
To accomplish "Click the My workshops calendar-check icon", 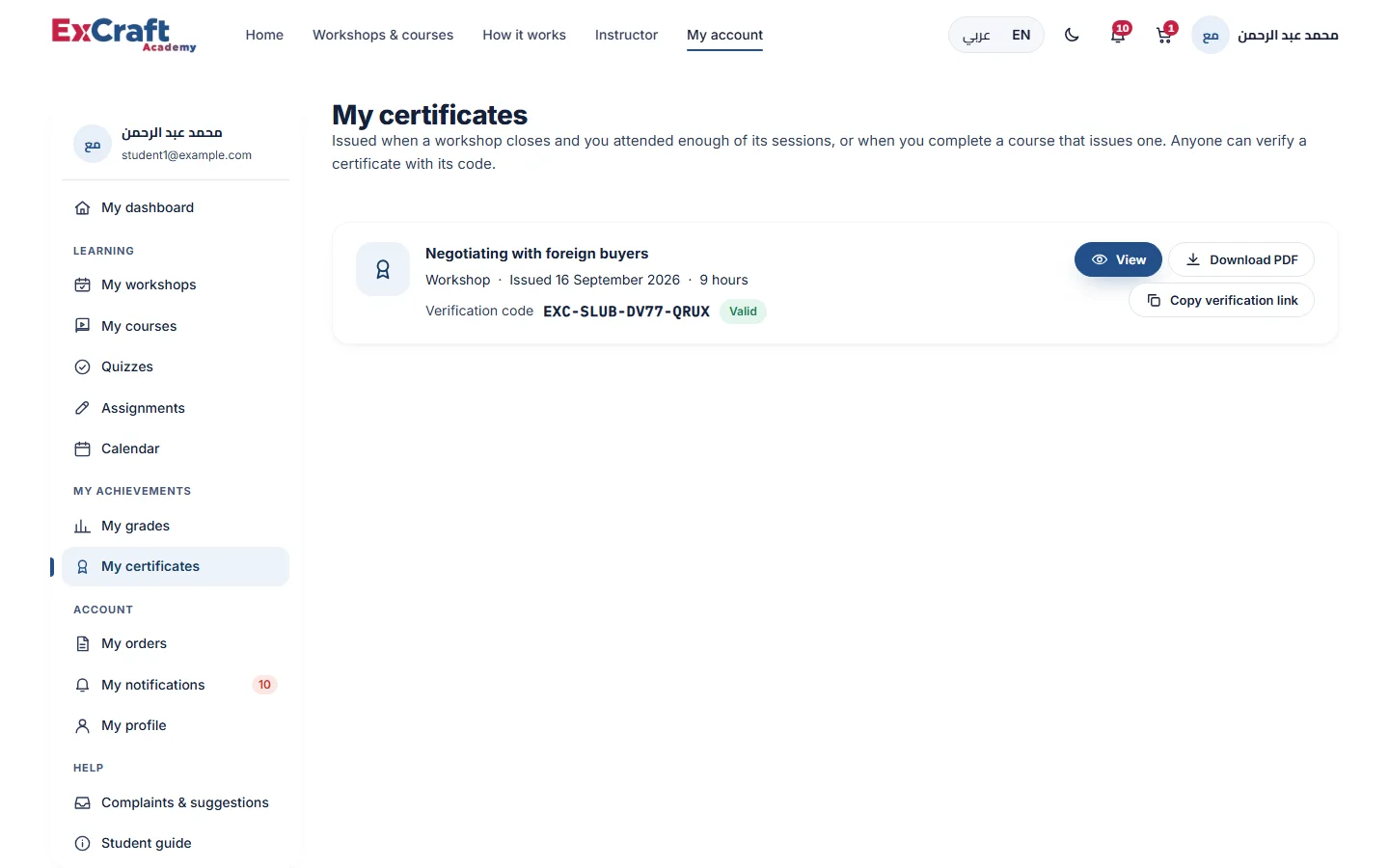I will [83, 285].
